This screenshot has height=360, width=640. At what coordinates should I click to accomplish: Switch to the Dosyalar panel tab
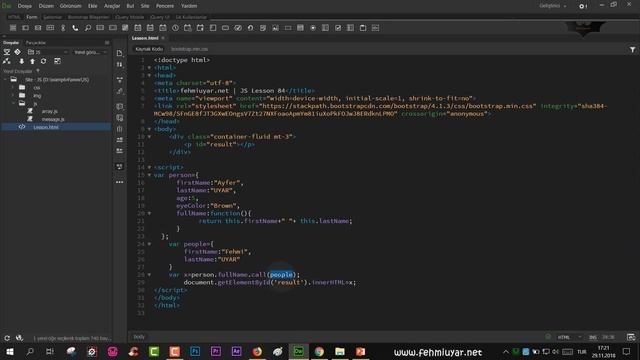(11, 42)
